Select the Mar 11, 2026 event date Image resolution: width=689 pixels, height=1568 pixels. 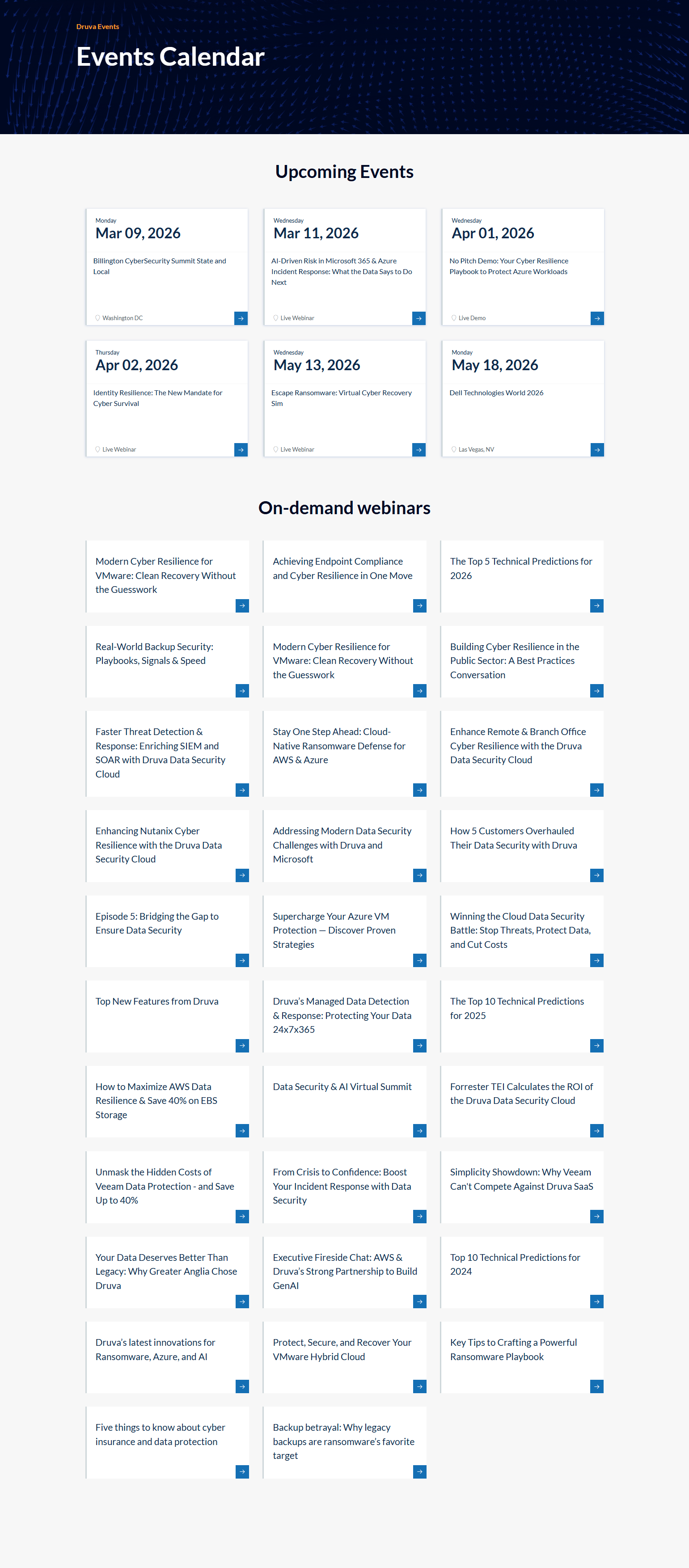tap(316, 233)
